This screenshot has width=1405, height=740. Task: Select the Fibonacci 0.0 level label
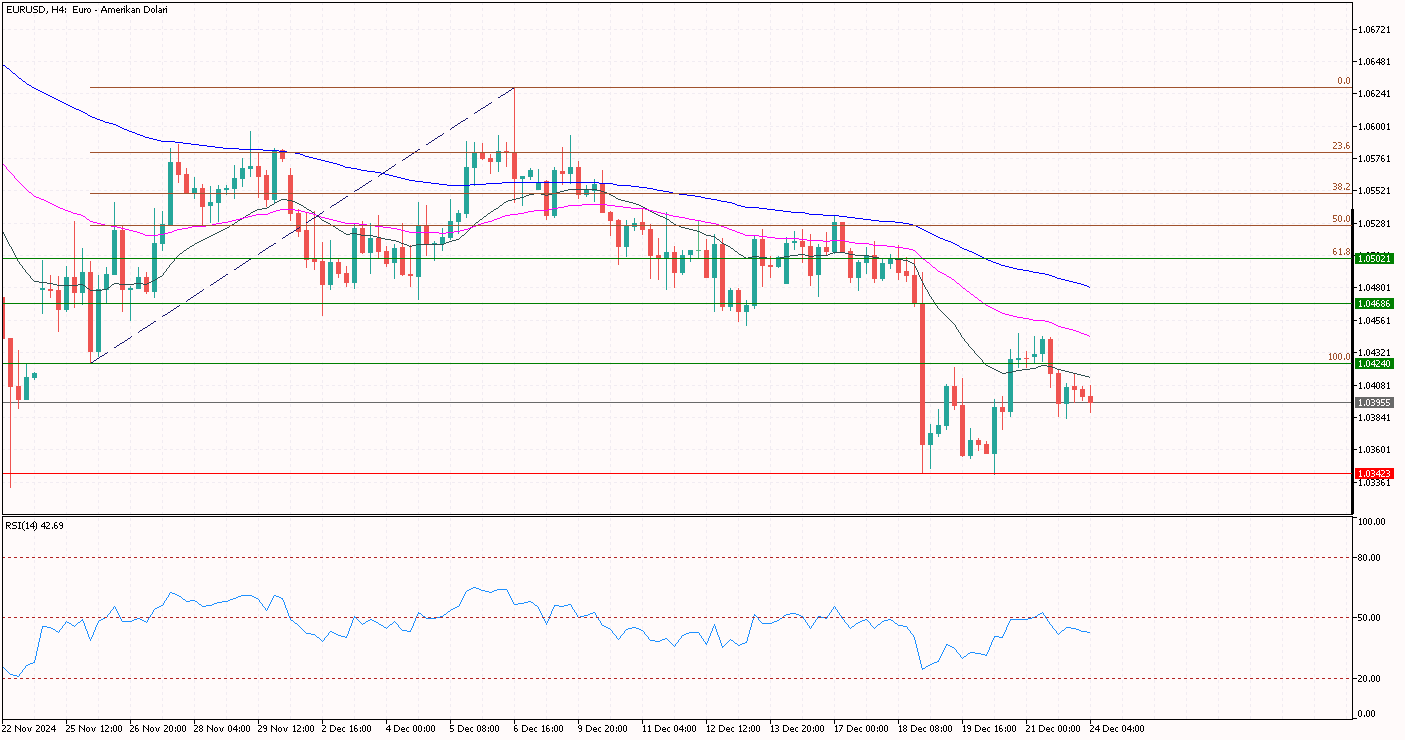(x=1344, y=81)
